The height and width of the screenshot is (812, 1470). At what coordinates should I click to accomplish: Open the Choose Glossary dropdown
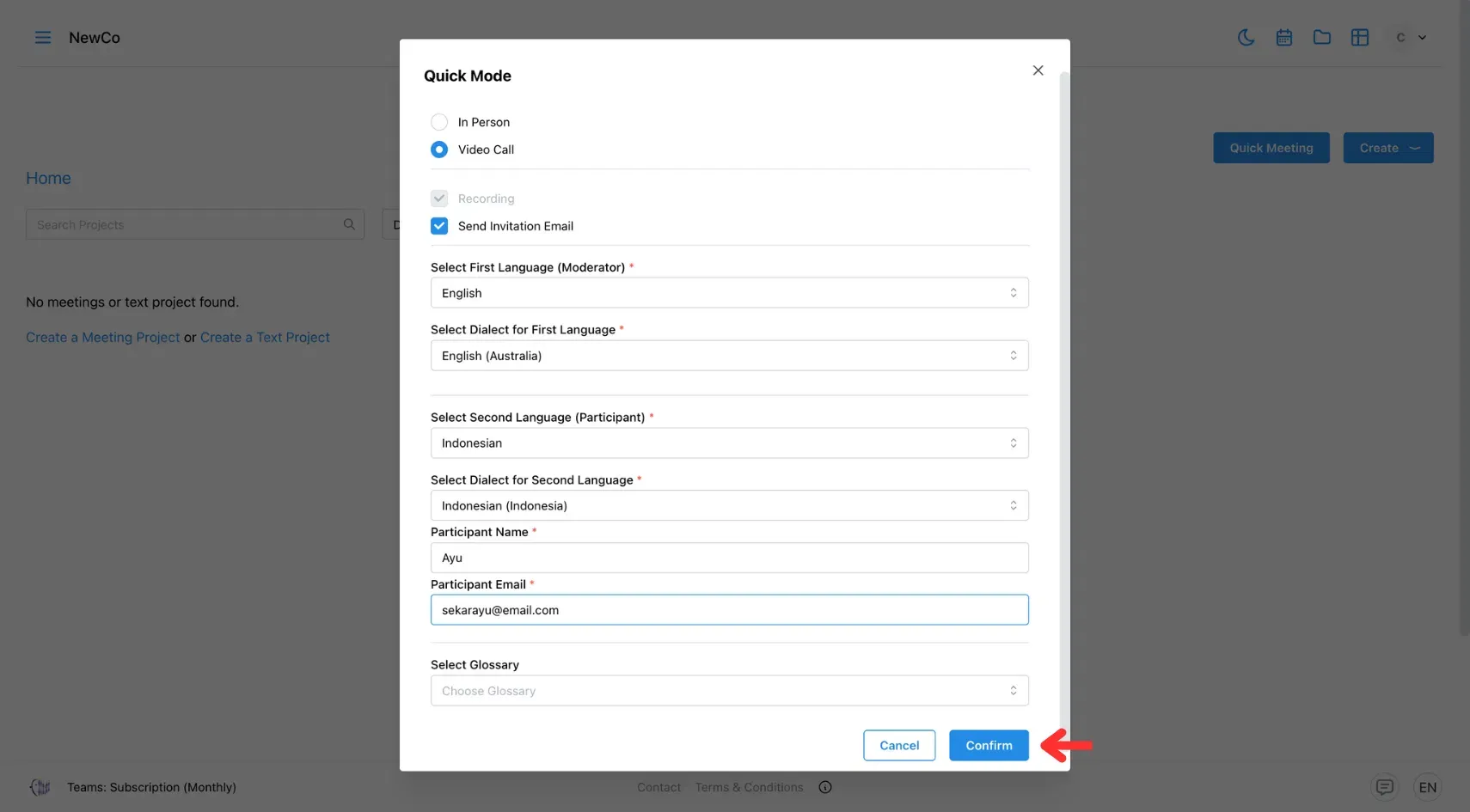tap(729, 690)
